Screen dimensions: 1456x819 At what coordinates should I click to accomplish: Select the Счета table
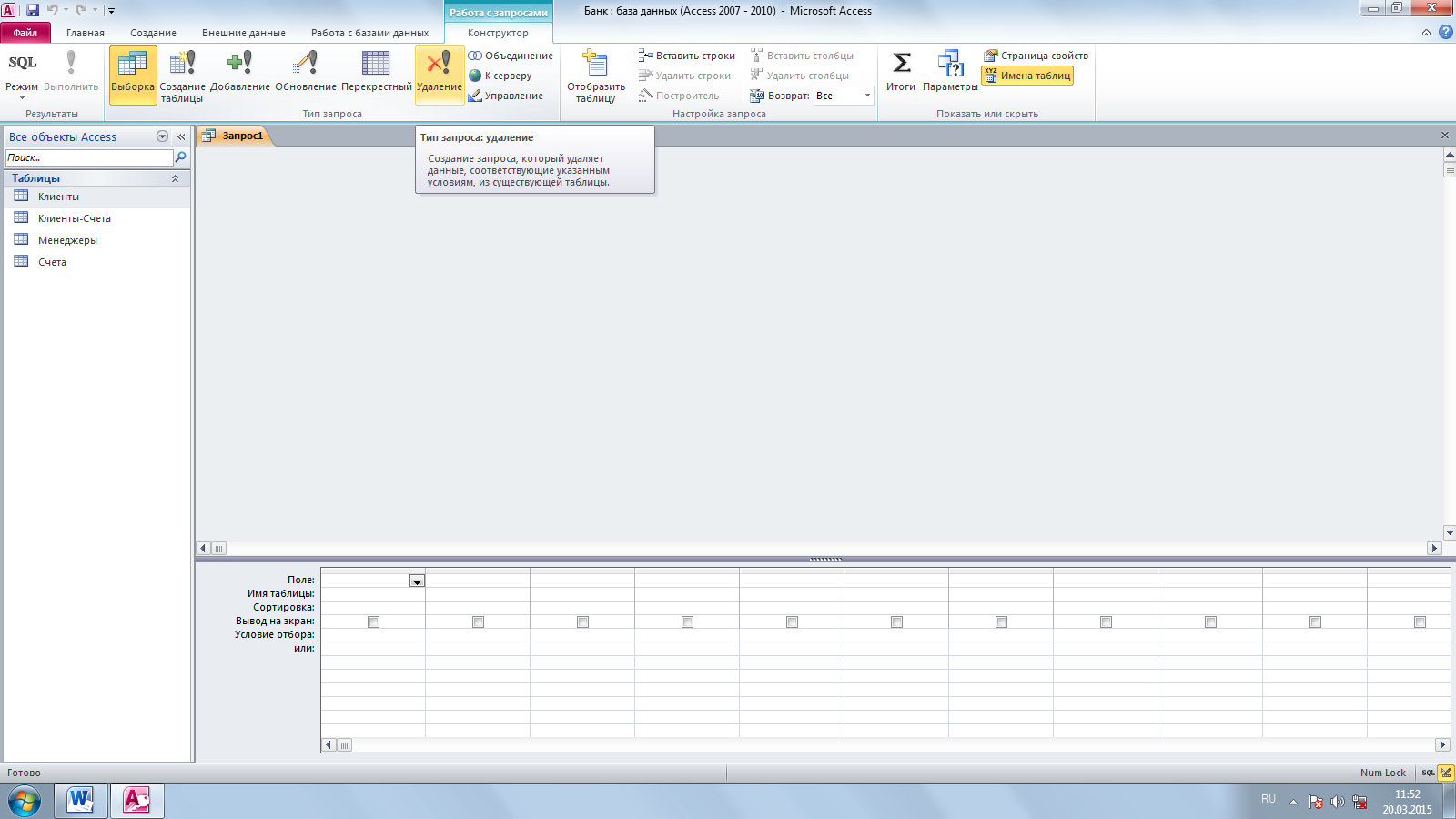tap(96, 262)
